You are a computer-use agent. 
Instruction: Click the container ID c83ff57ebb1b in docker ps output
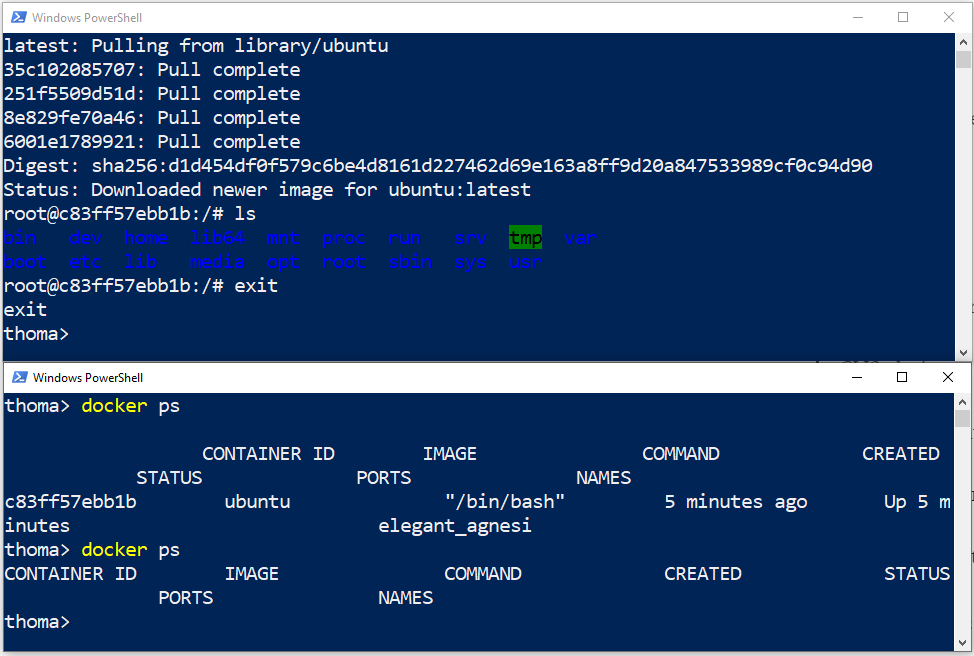point(70,502)
